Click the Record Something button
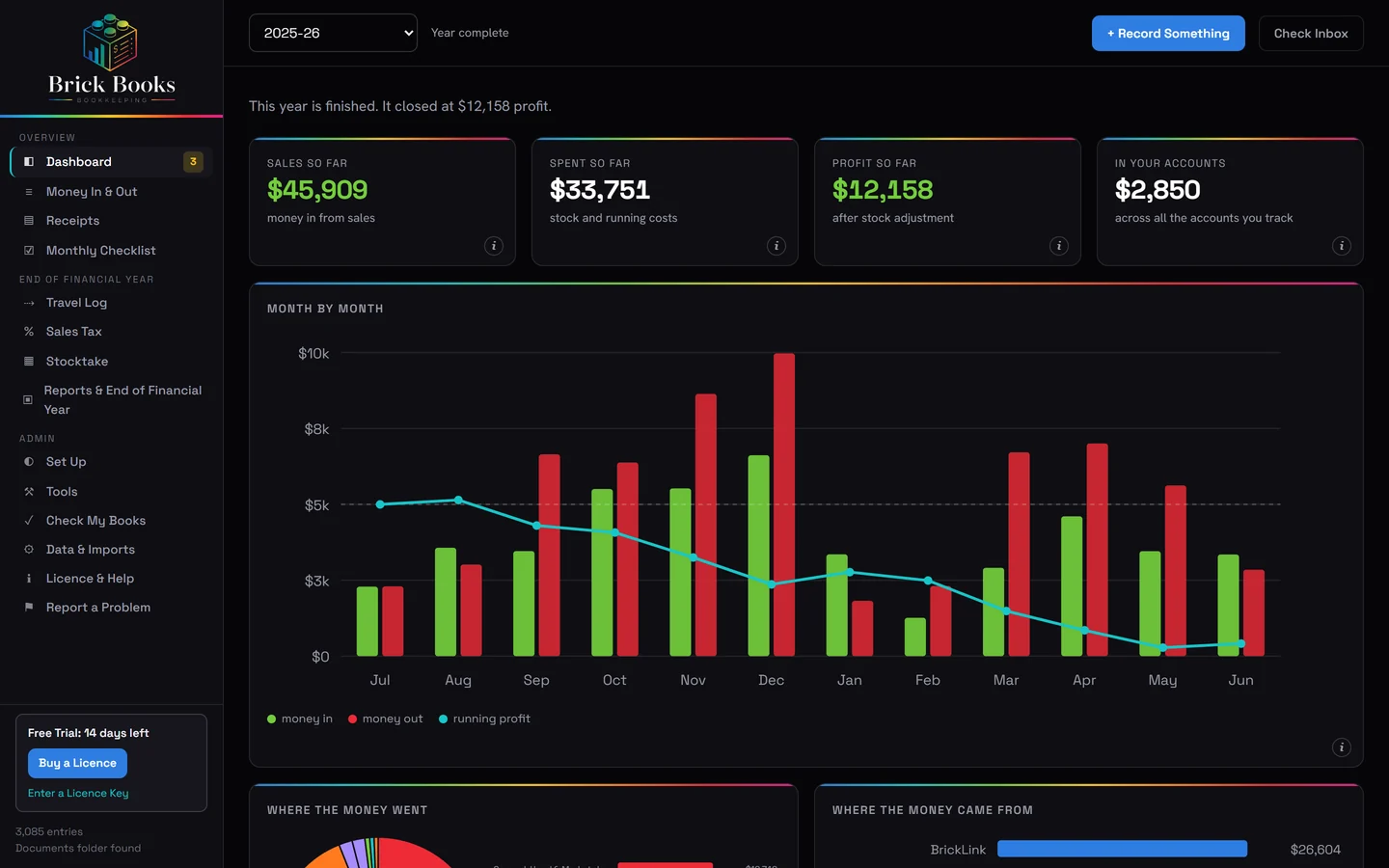The width and height of the screenshot is (1389, 868). click(1168, 34)
